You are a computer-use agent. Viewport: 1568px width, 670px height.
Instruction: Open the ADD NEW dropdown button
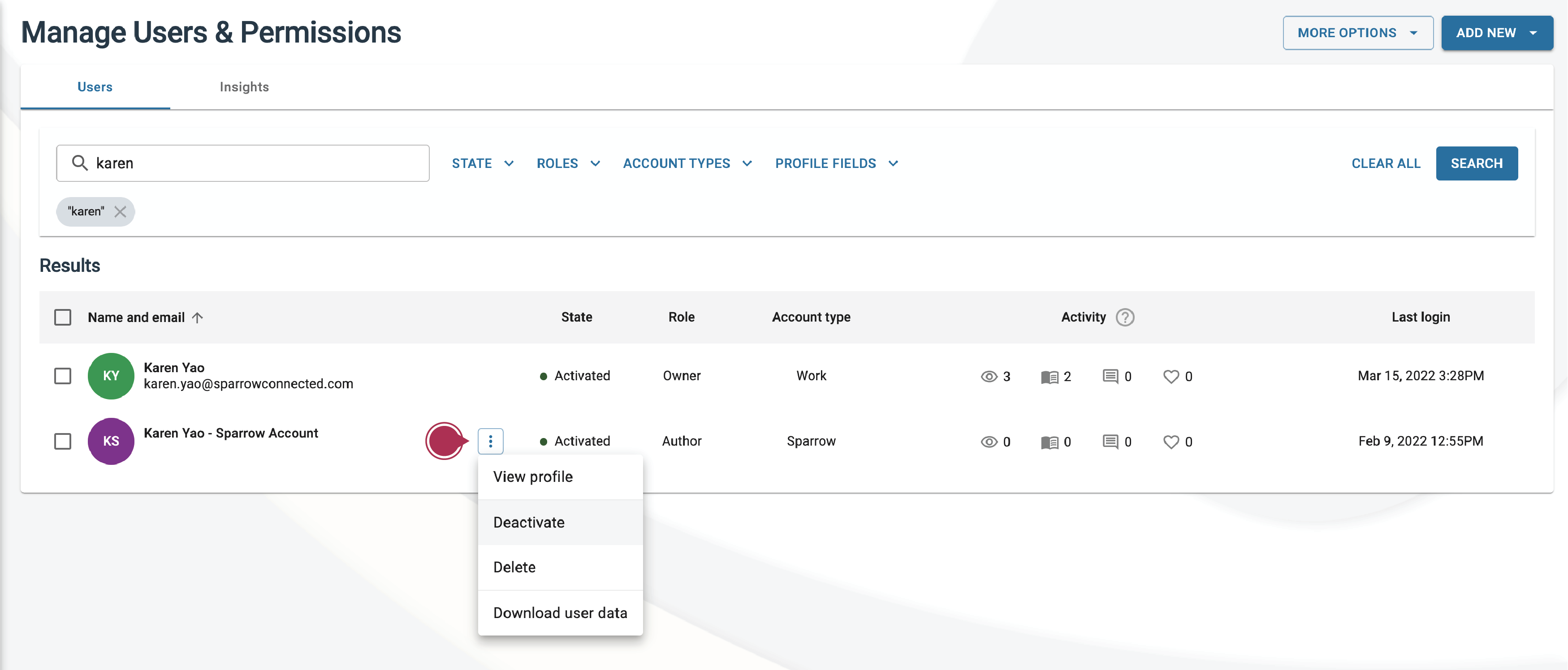click(1496, 33)
